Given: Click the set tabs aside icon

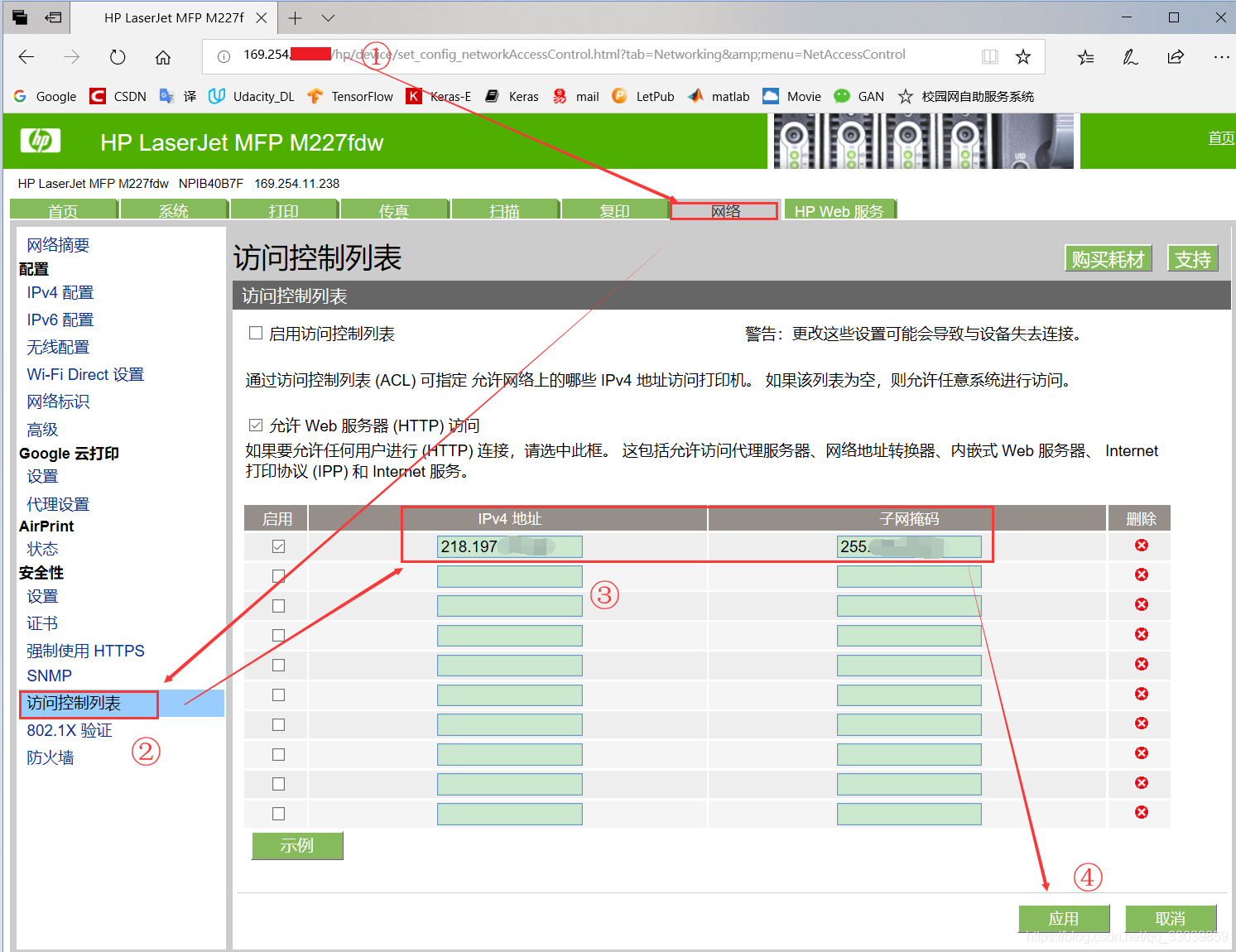Looking at the screenshot, I should click(x=54, y=17).
